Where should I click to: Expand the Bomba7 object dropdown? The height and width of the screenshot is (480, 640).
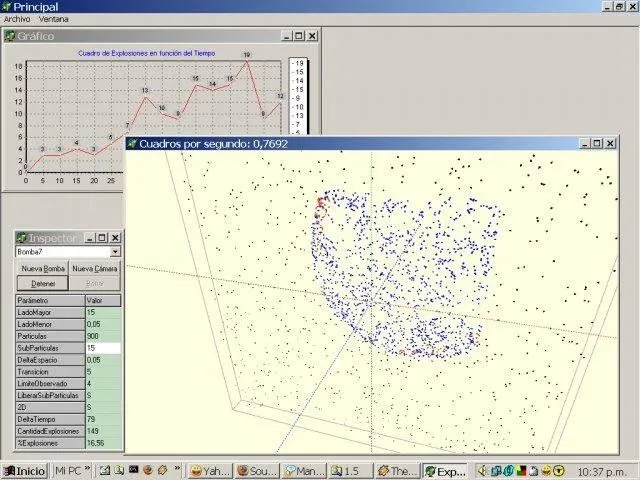116,252
